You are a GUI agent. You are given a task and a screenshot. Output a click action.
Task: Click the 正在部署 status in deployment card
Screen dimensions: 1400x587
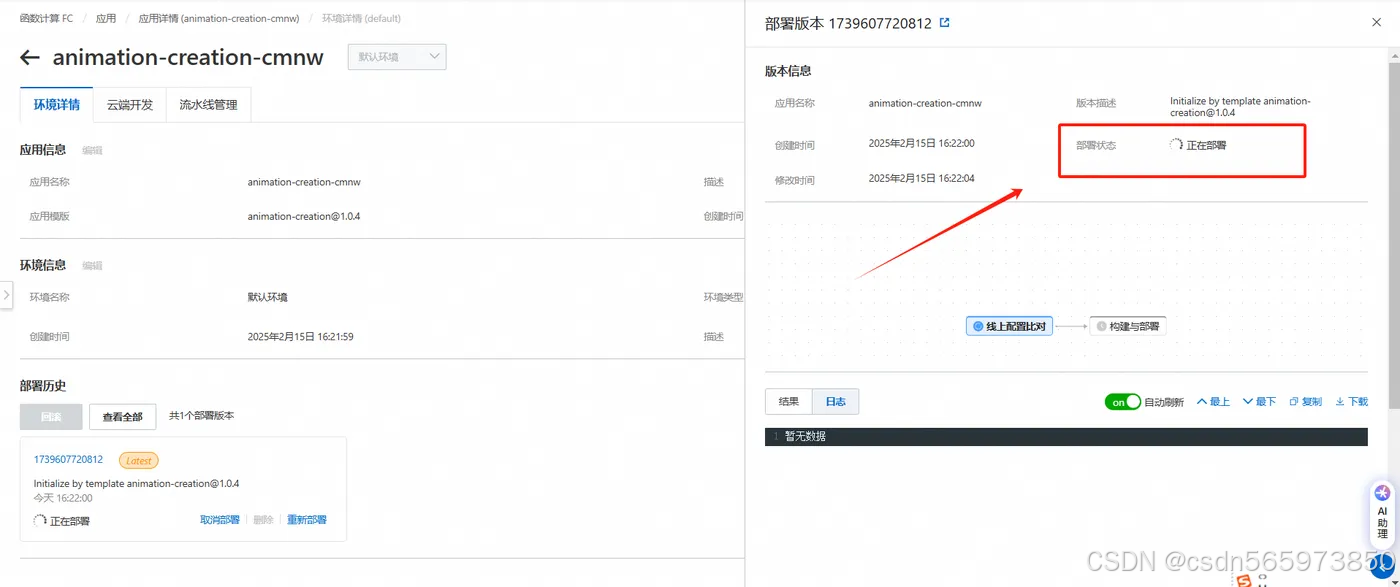click(62, 521)
